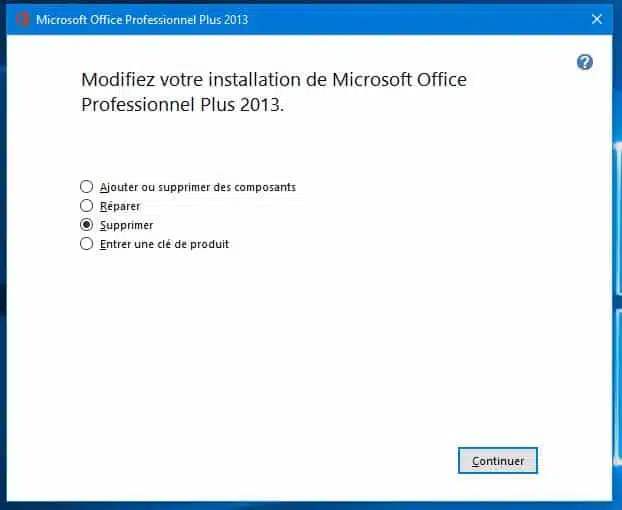
Task: Pick the 'Entrer une clé de produit' radio button
Action: click(x=87, y=244)
